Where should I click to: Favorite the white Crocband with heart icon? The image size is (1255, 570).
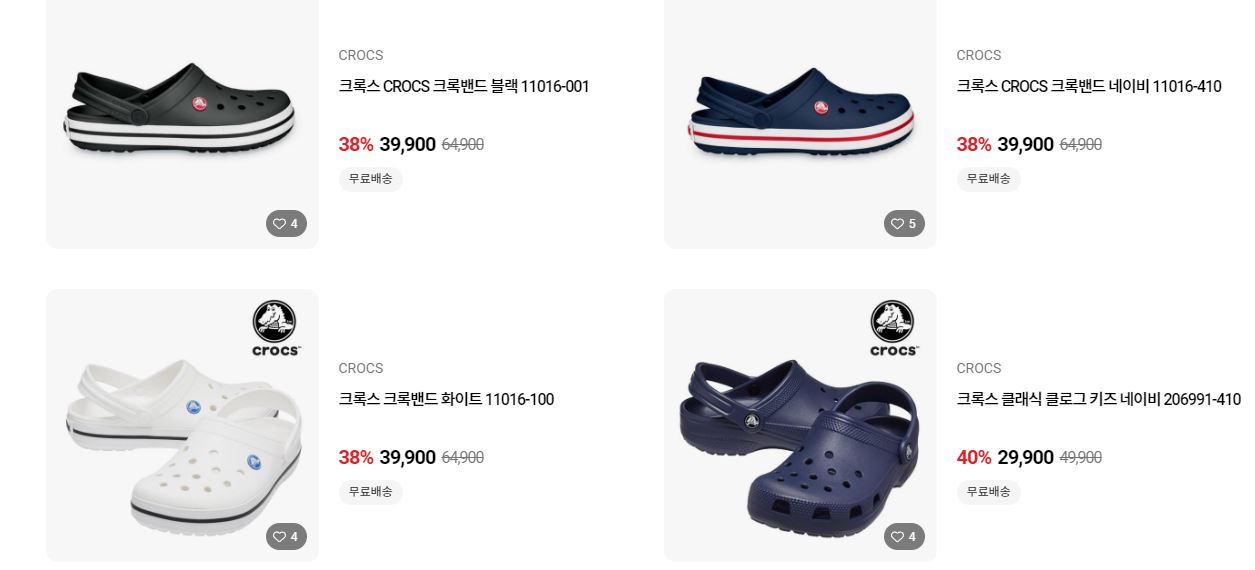point(286,537)
